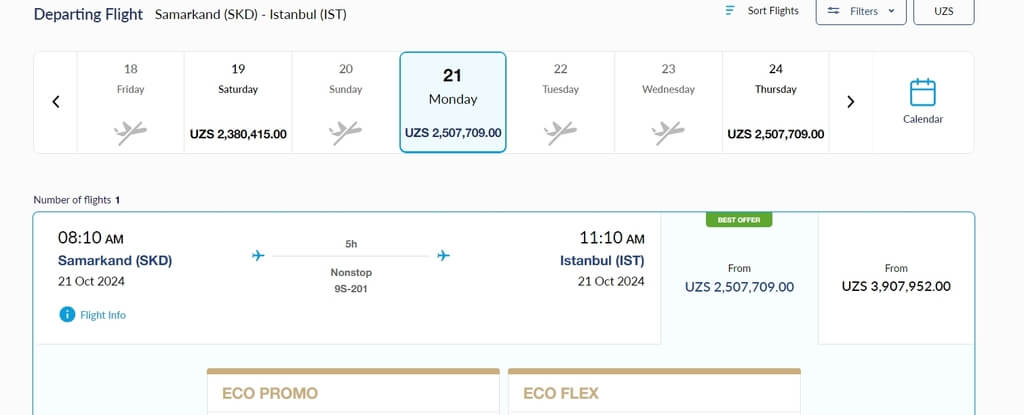Screen dimensions: 1024x415
Task: Expand the UZS 3,907,952.00 fare column
Action: (x=896, y=278)
